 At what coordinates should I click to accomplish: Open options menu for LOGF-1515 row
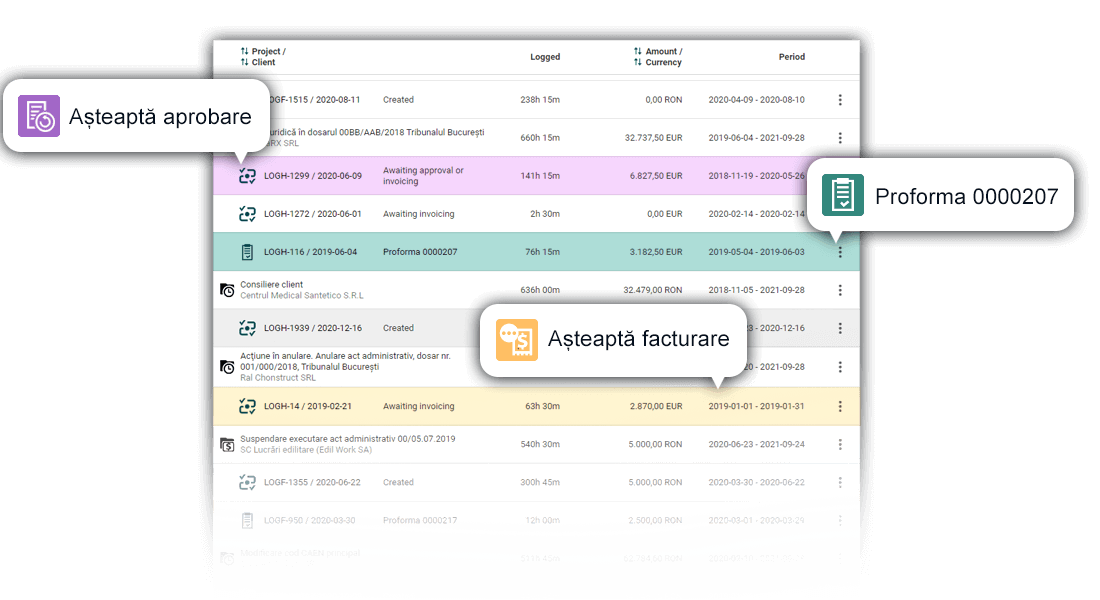[x=840, y=100]
